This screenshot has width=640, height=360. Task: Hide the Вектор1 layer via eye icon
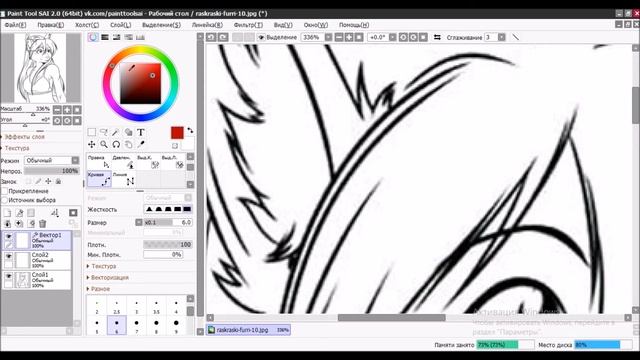[x=8, y=236]
